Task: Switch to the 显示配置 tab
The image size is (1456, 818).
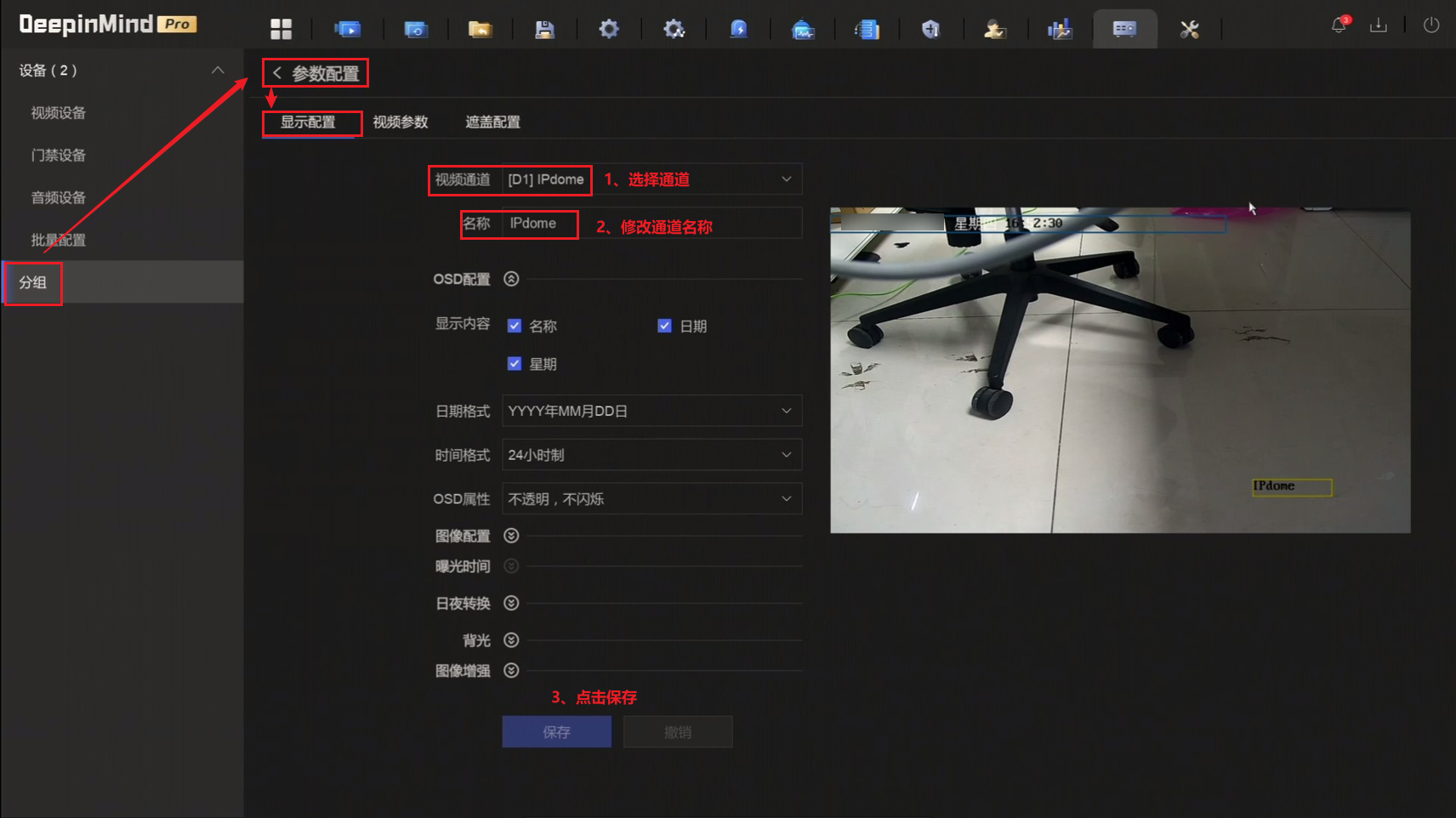Action: click(308, 122)
